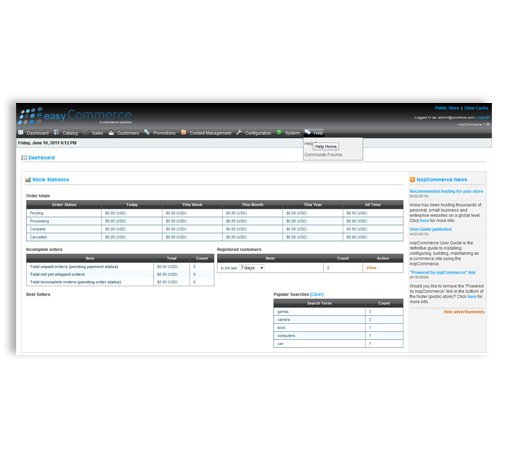This screenshot has width=517, height=459.
Task: Open the Public Store link
Action: pos(447,108)
